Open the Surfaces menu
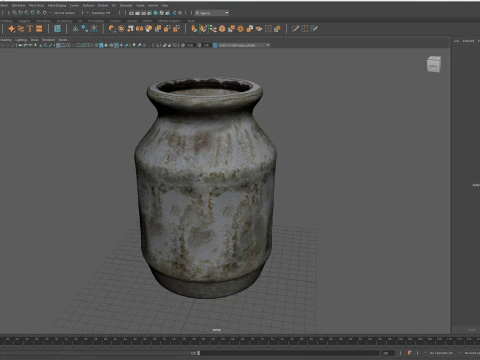 tap(88, 5)
